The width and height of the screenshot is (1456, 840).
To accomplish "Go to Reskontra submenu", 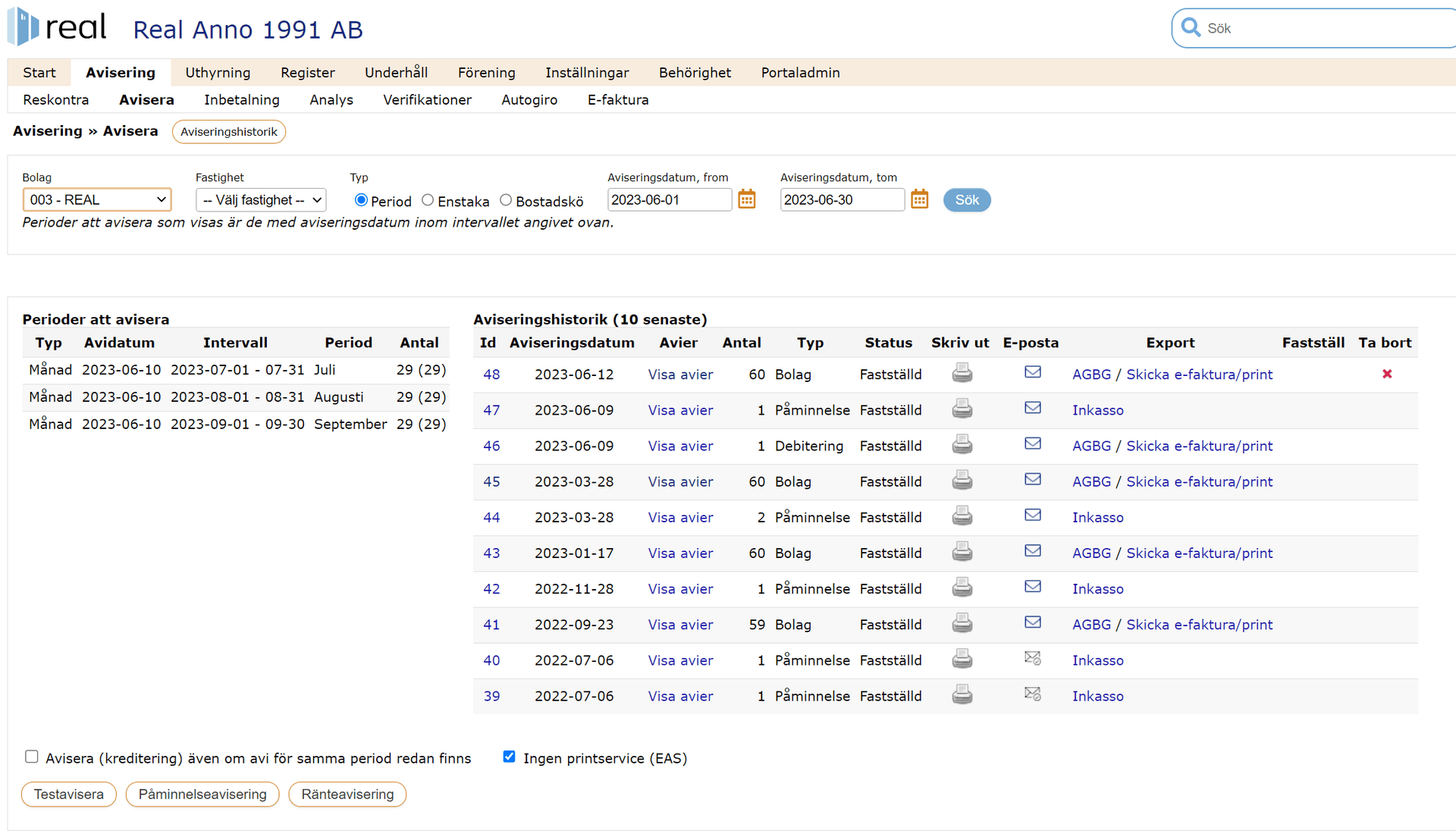I will tap(56, 100).
